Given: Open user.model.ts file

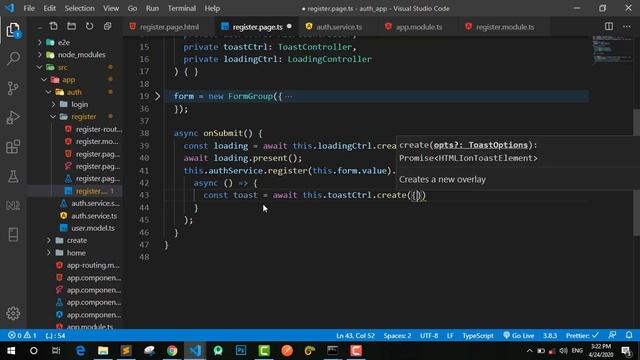Looking at the screenshot, I should 93,228.
